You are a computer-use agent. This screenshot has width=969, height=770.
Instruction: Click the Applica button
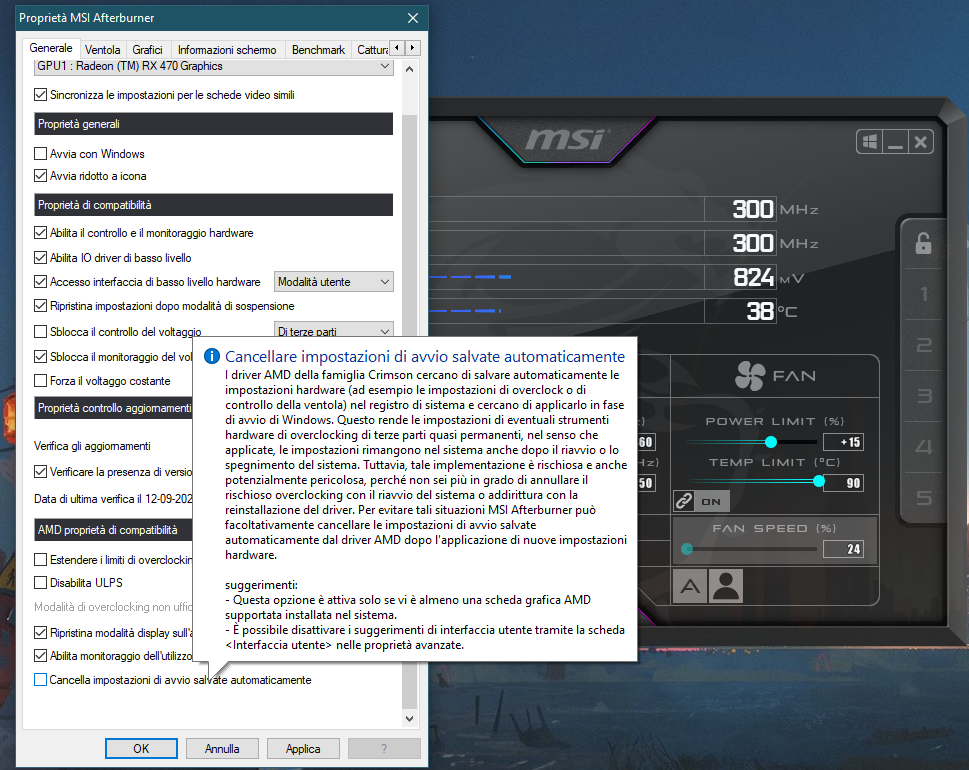click(303, 748)
